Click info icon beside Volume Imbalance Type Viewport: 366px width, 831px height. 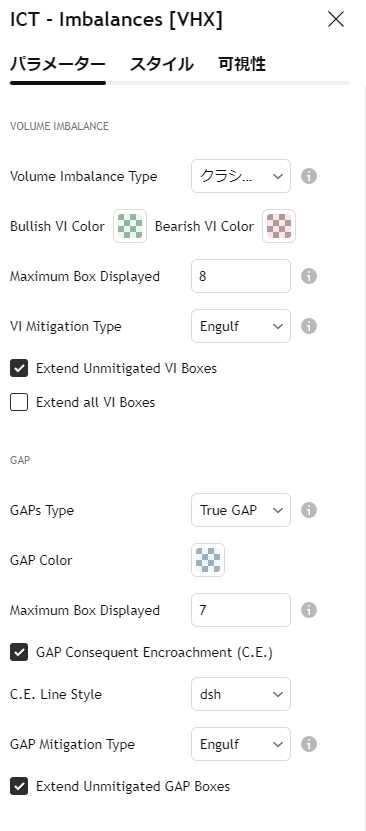click(x=309, y=176)
